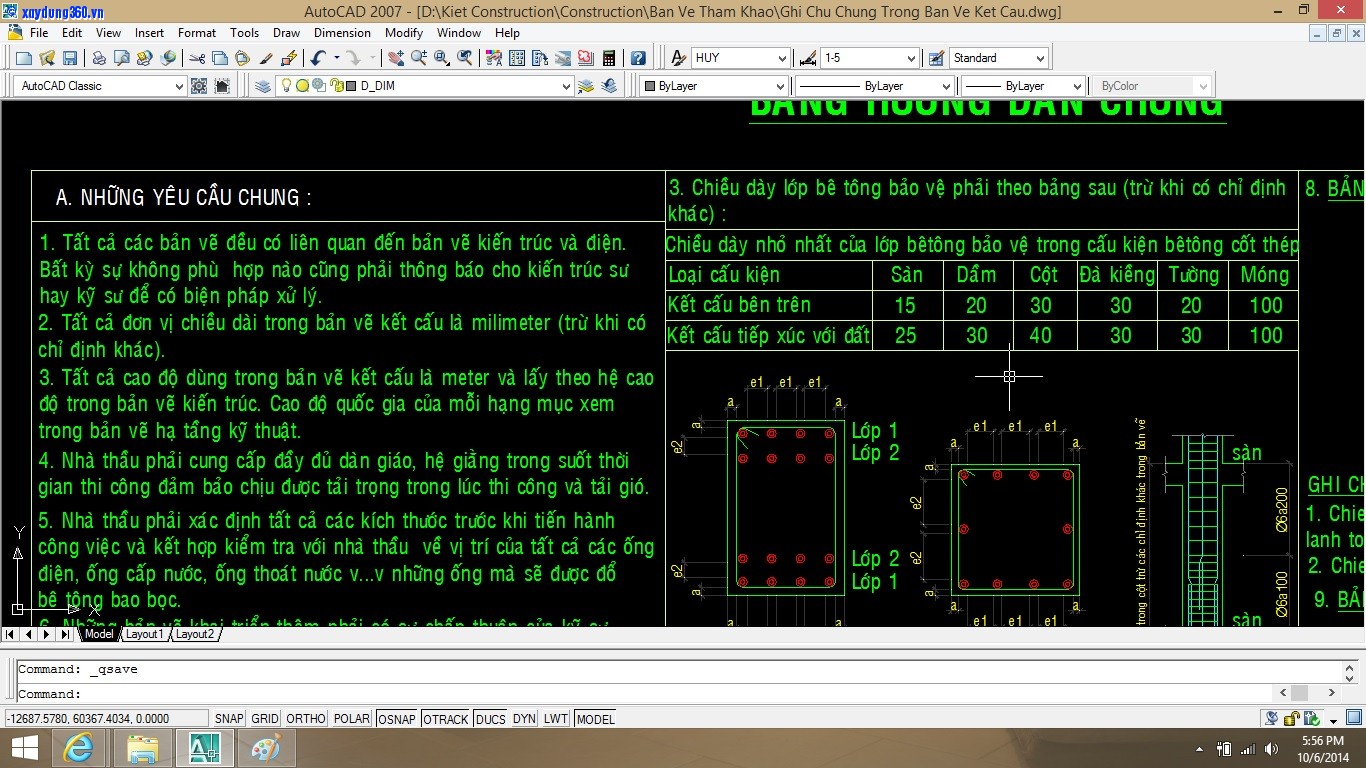Open File Explorer from the taskbar

[142, 748]
